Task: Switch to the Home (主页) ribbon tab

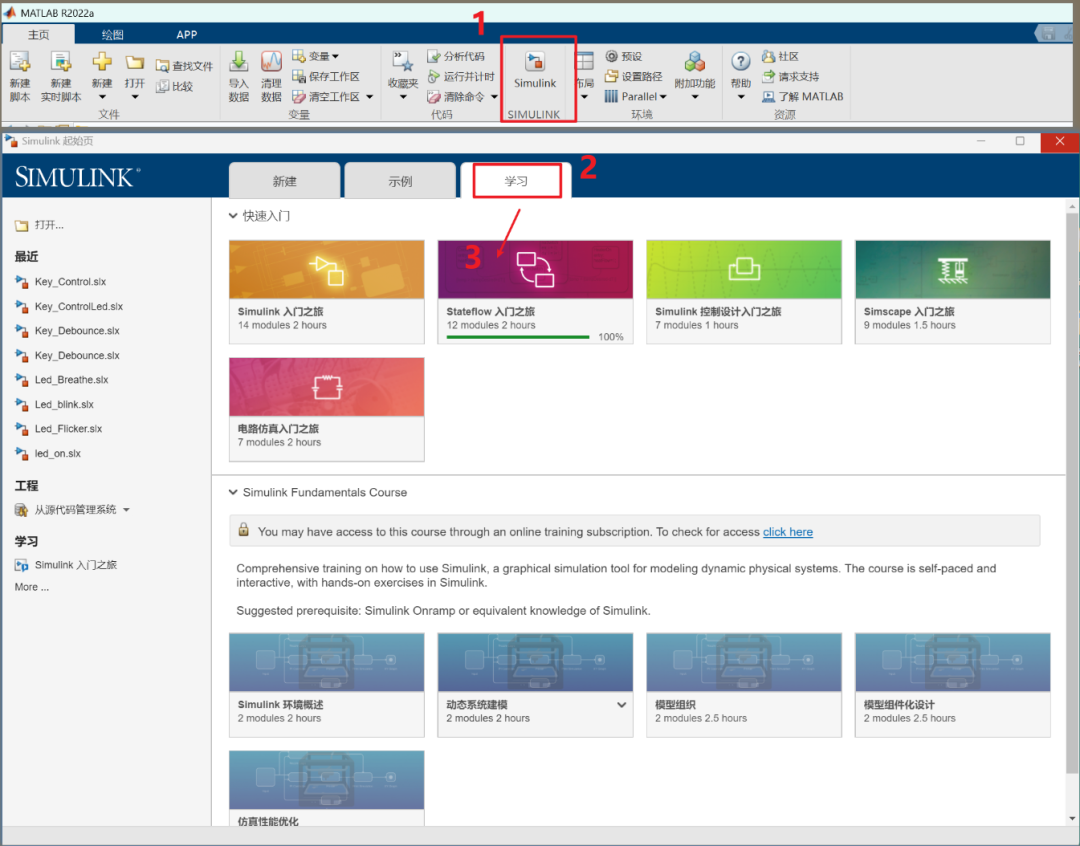Action: pos(39,34)
